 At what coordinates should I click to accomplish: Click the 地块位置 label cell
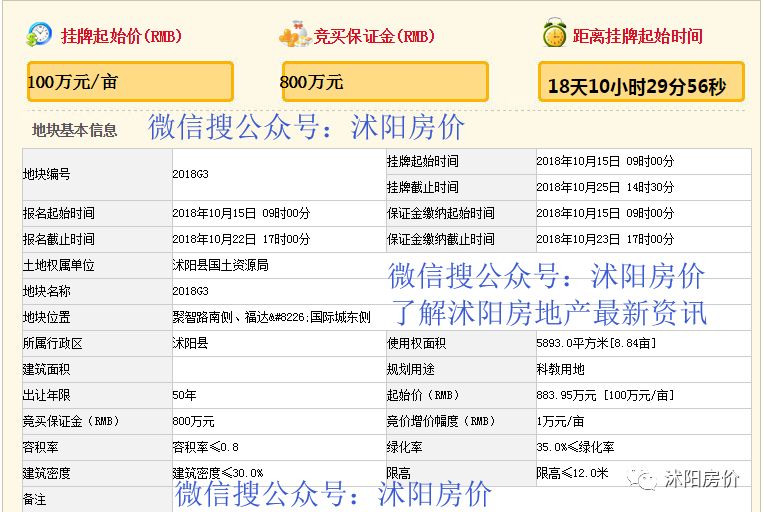coord(97,318)
